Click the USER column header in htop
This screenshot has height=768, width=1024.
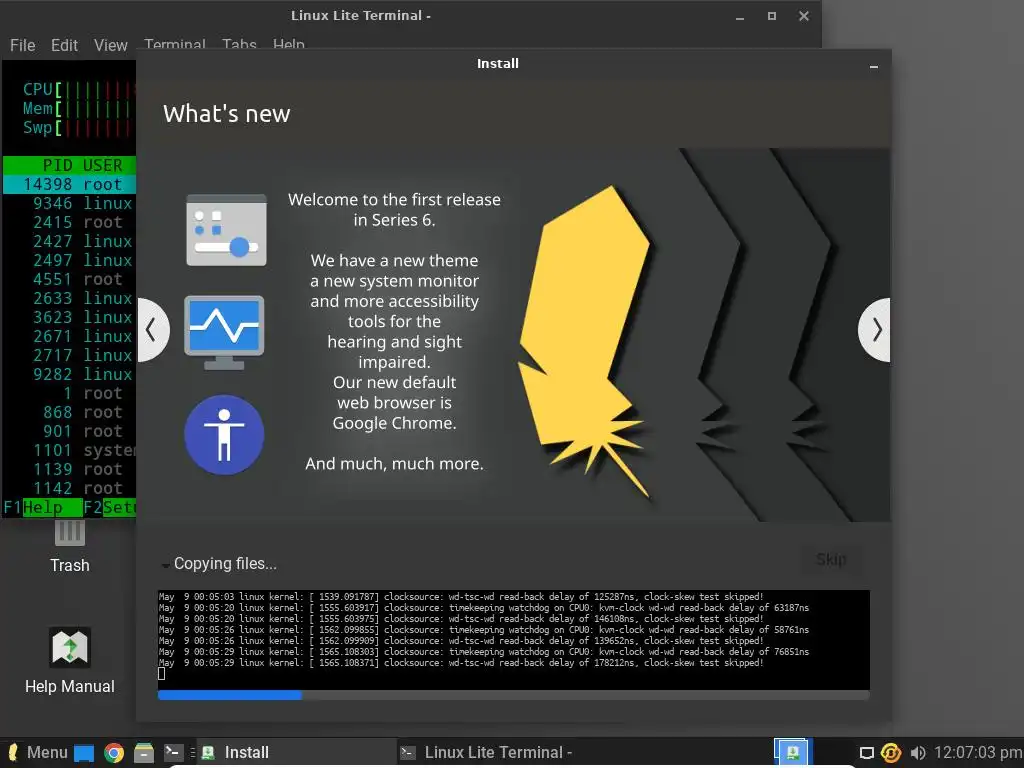coord(103,165)
